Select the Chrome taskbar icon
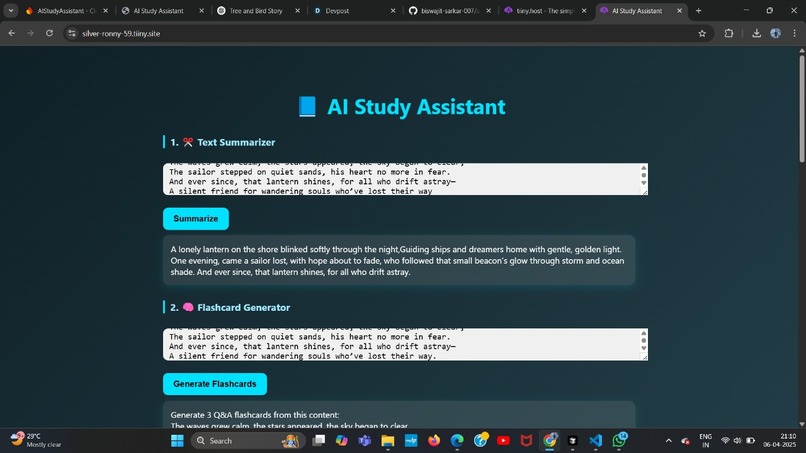Screen dimensions: 806x453 (x=549, y=441)
